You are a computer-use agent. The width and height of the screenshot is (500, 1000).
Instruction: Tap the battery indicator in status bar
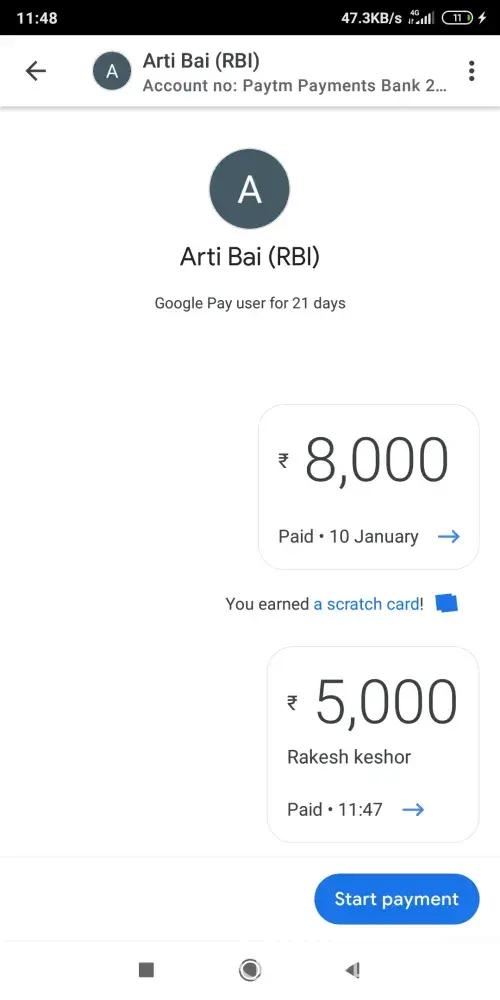pyautogui.click(x=457, y=18)
